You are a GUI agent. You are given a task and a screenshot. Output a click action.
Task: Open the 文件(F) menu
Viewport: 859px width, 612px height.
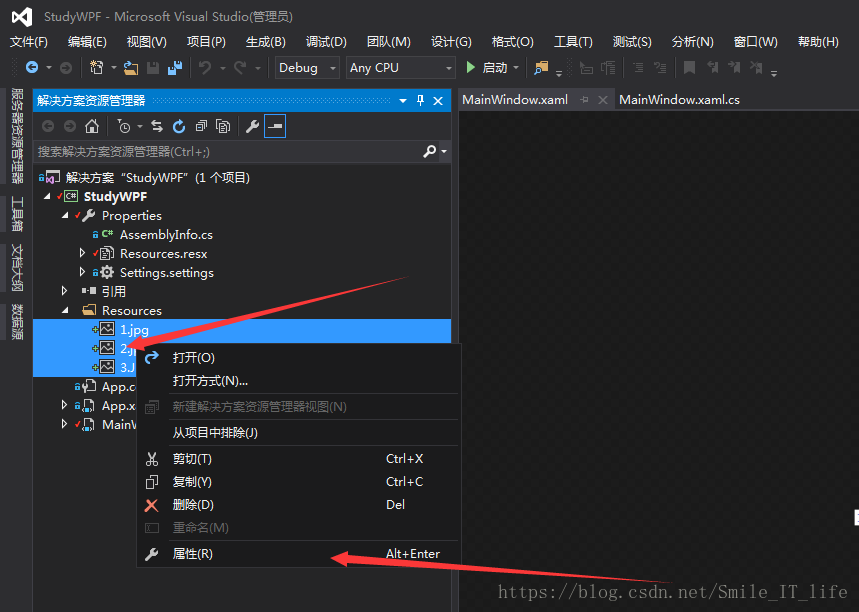pyautogui.click(x=29, y=42)
